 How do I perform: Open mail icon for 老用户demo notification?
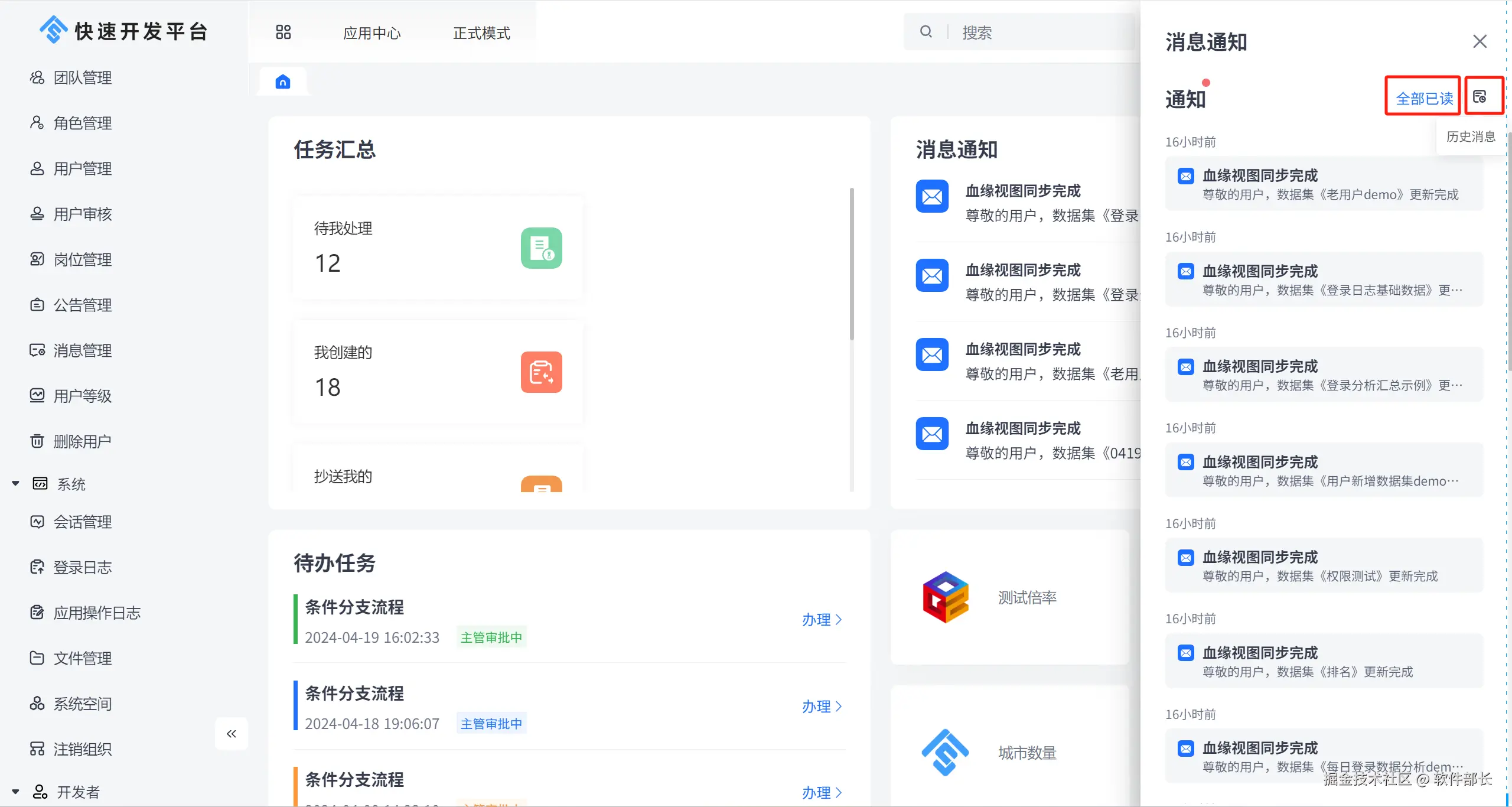coord(1185,176)
